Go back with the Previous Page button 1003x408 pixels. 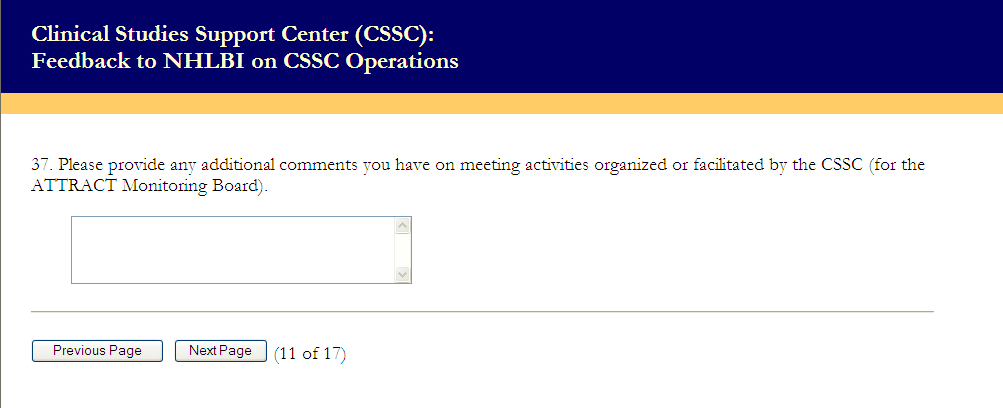(97, 351)
